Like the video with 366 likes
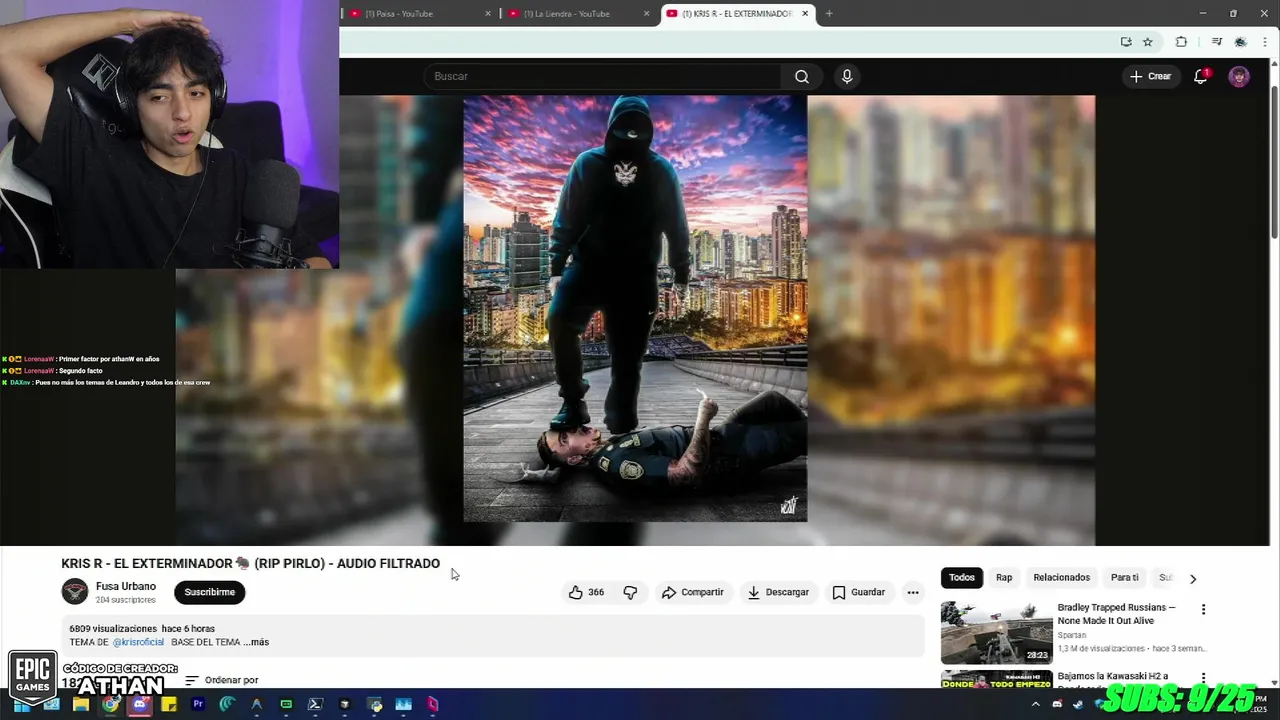 586,592
